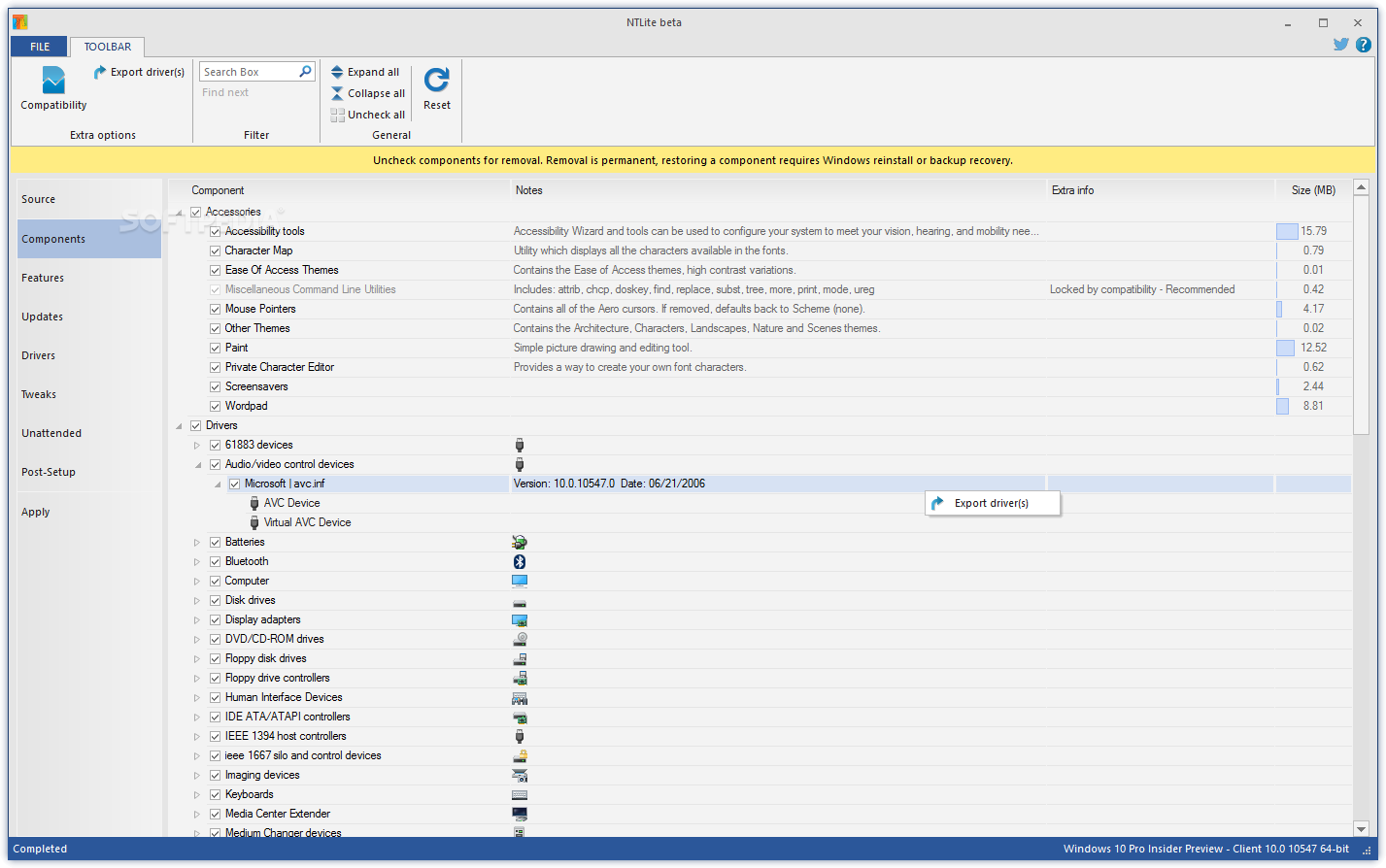Click the 61883 devices plug icon
The height and width of the screenshot is (868, 1386).
[x=520, y=445]
